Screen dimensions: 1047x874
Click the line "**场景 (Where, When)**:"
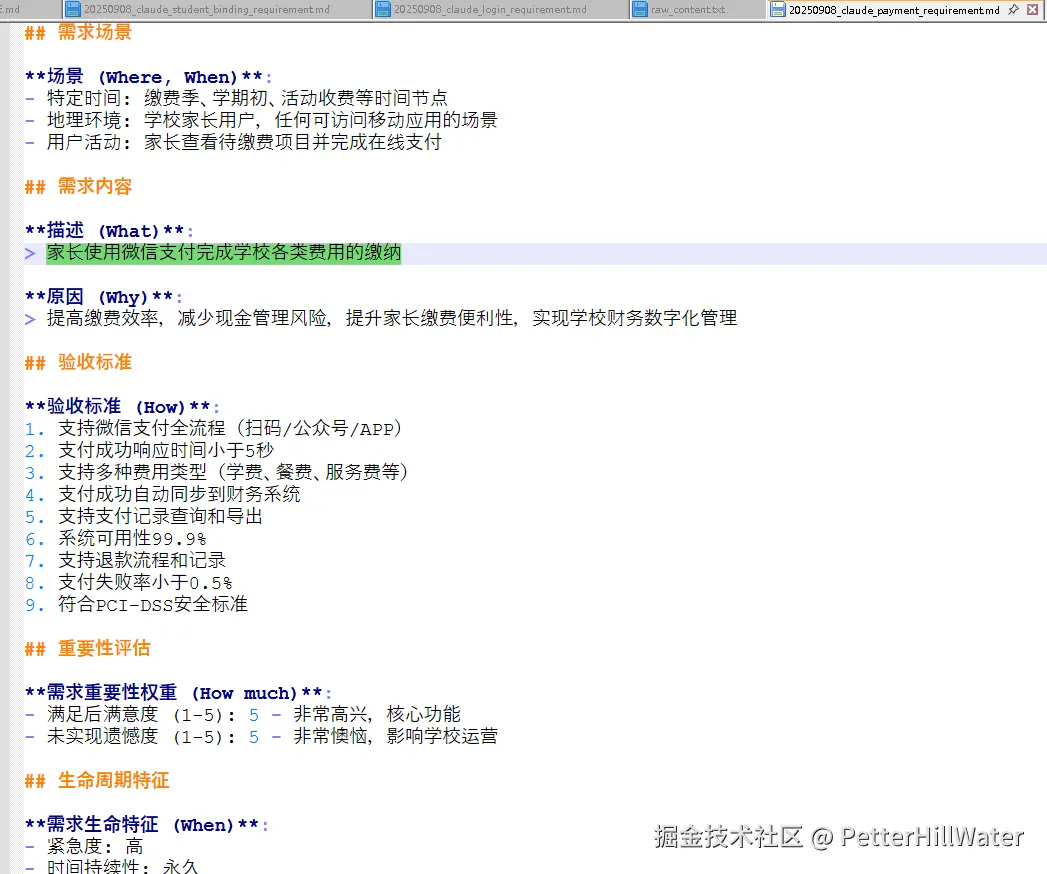click(x=148, y=77)
